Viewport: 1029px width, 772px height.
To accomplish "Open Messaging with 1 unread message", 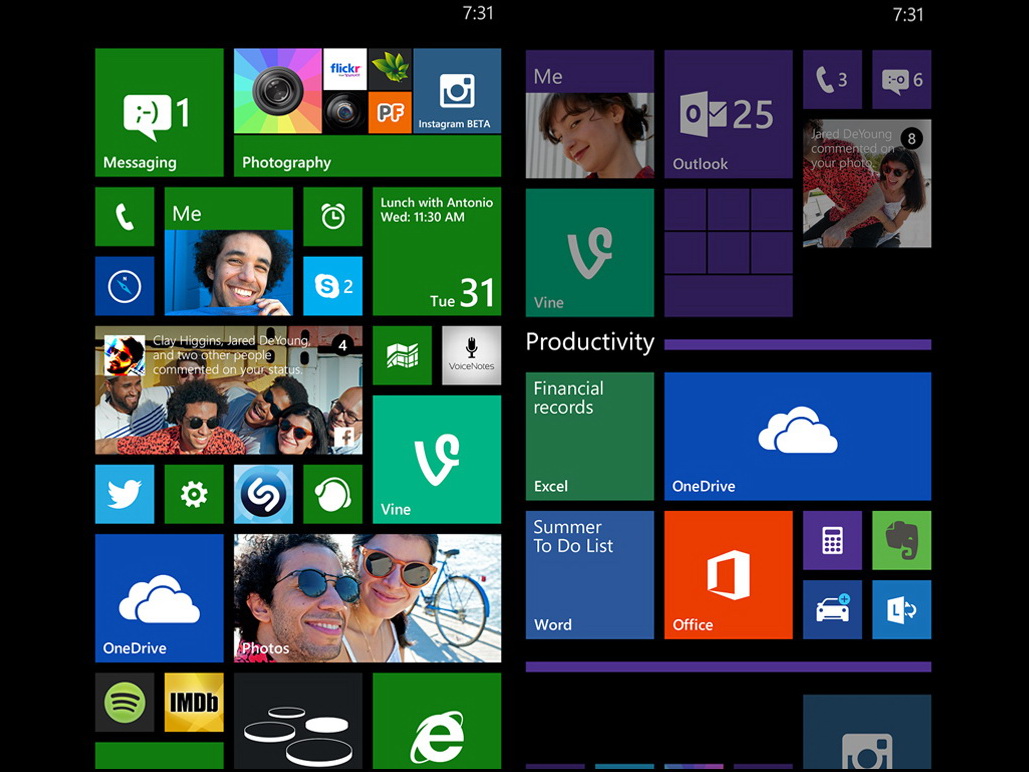I will [158, 112].
